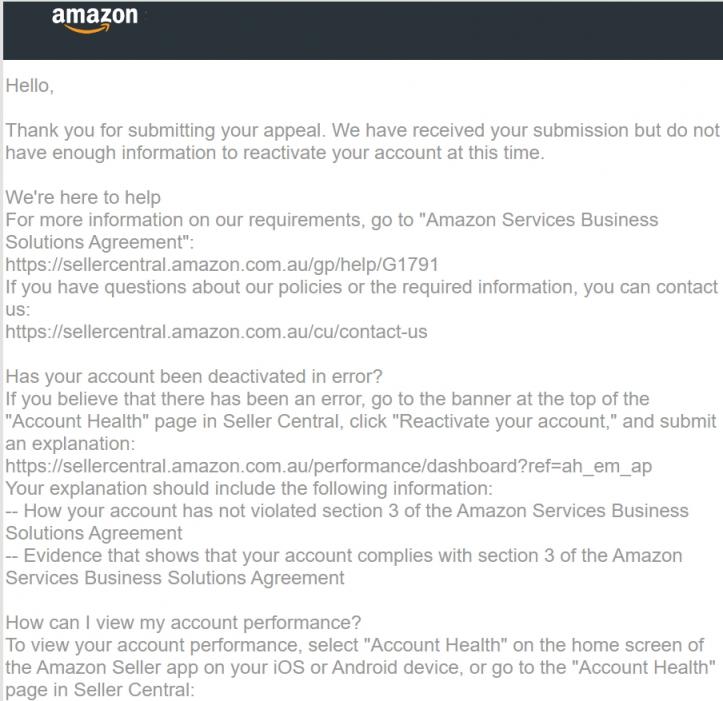Click the "We're here to help" heading
This screenshot has width=723, height=701.
(x=83, y=197)
